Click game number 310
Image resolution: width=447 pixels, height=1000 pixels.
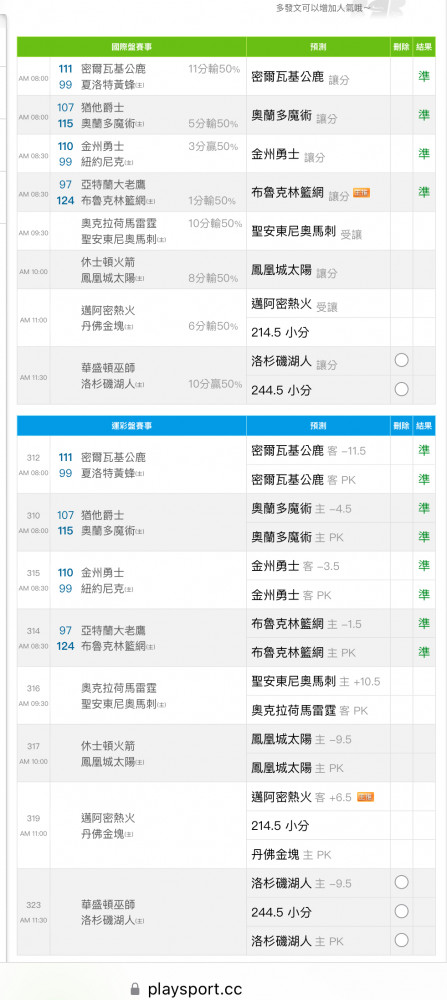coord(33,515)
